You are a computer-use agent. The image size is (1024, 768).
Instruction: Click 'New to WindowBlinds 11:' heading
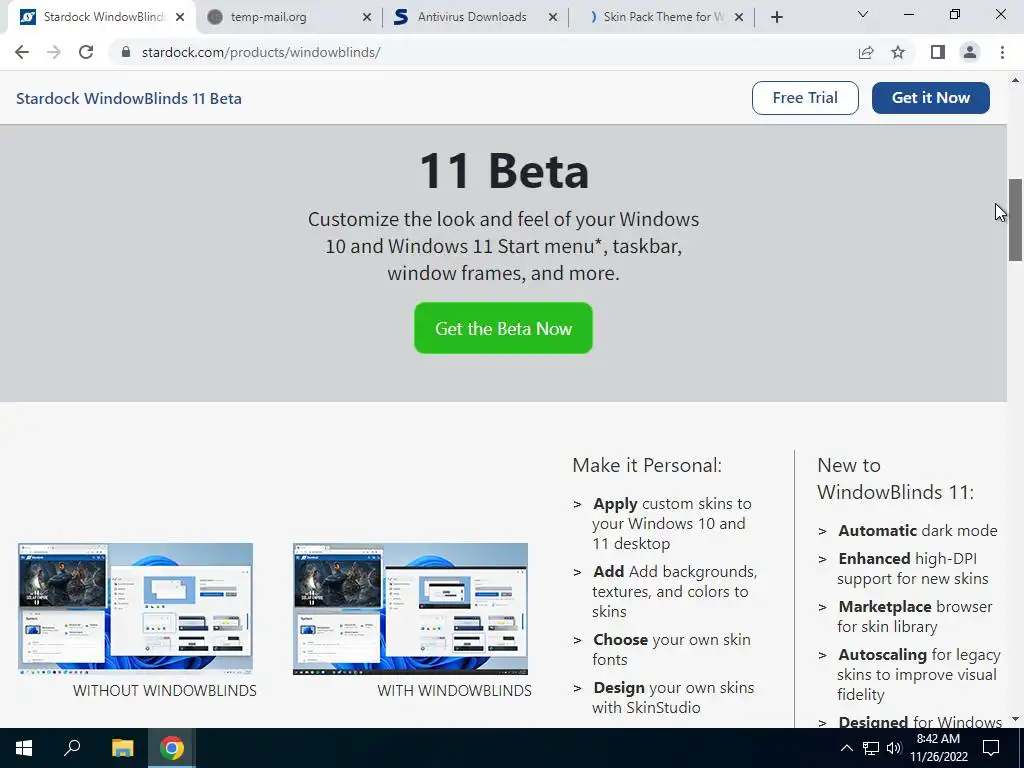pyautogui.click(x=895, y=479)
